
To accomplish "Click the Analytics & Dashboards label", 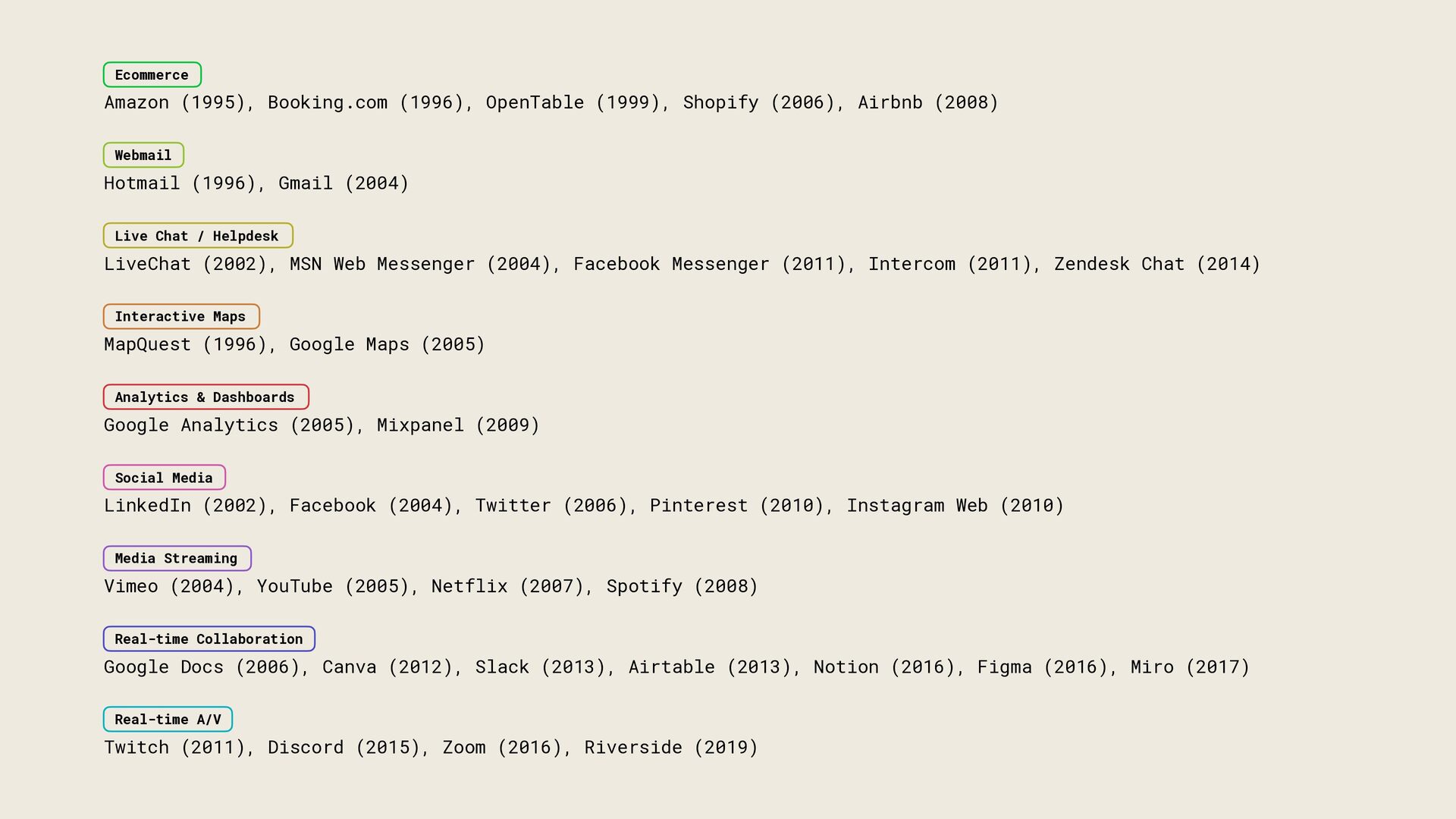I will click(206, 397).
